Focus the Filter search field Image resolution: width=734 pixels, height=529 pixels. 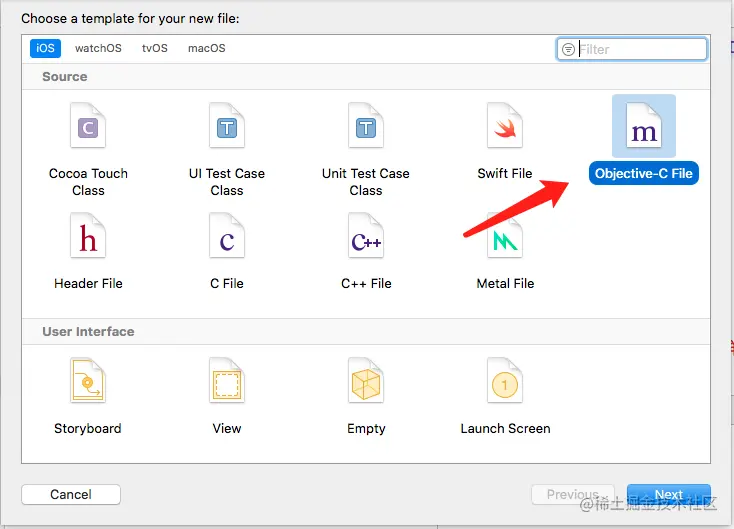point(631,49)
